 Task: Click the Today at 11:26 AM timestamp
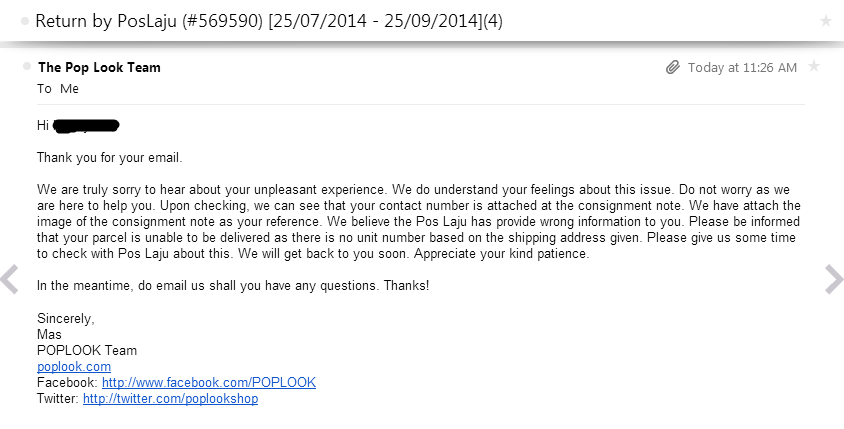742,68
